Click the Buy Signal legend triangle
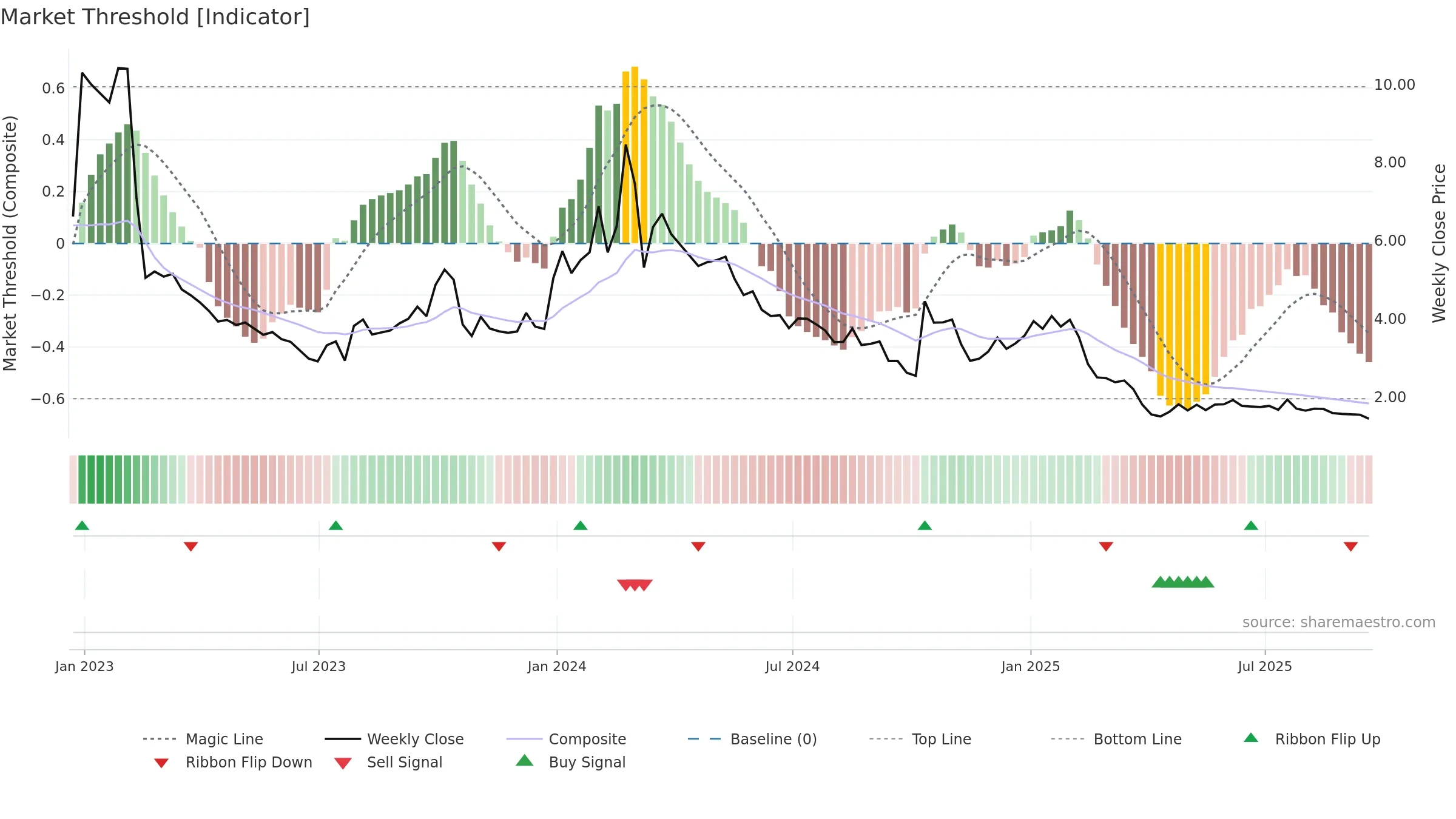1456x819 pixels. point(525,760)
